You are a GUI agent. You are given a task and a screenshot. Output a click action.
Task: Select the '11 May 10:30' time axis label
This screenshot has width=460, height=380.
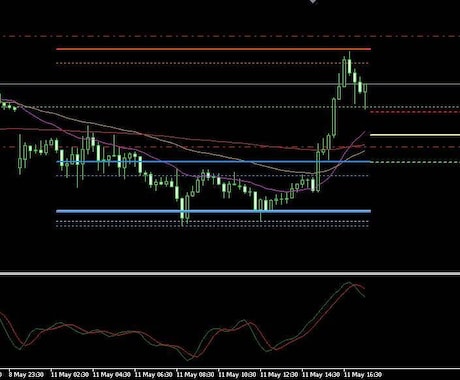tap(237, 375)
